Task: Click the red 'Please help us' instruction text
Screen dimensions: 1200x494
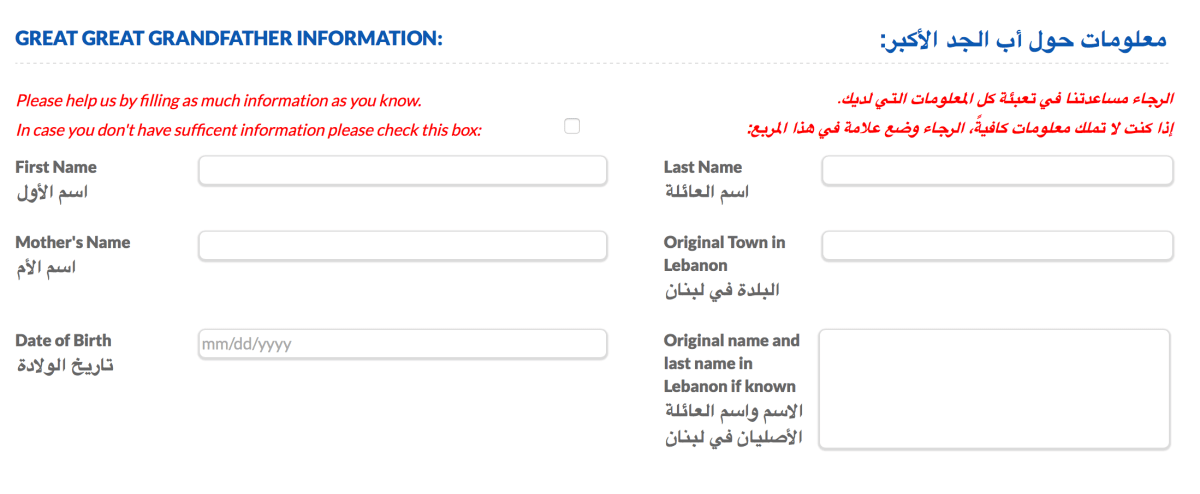Action: point(219,101)
